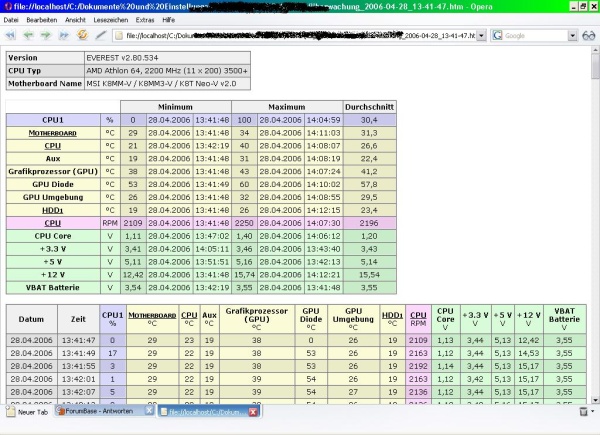Click the 'Zeit' column header in log table
This screenshot has height=435, width=600.
[78, 319]
